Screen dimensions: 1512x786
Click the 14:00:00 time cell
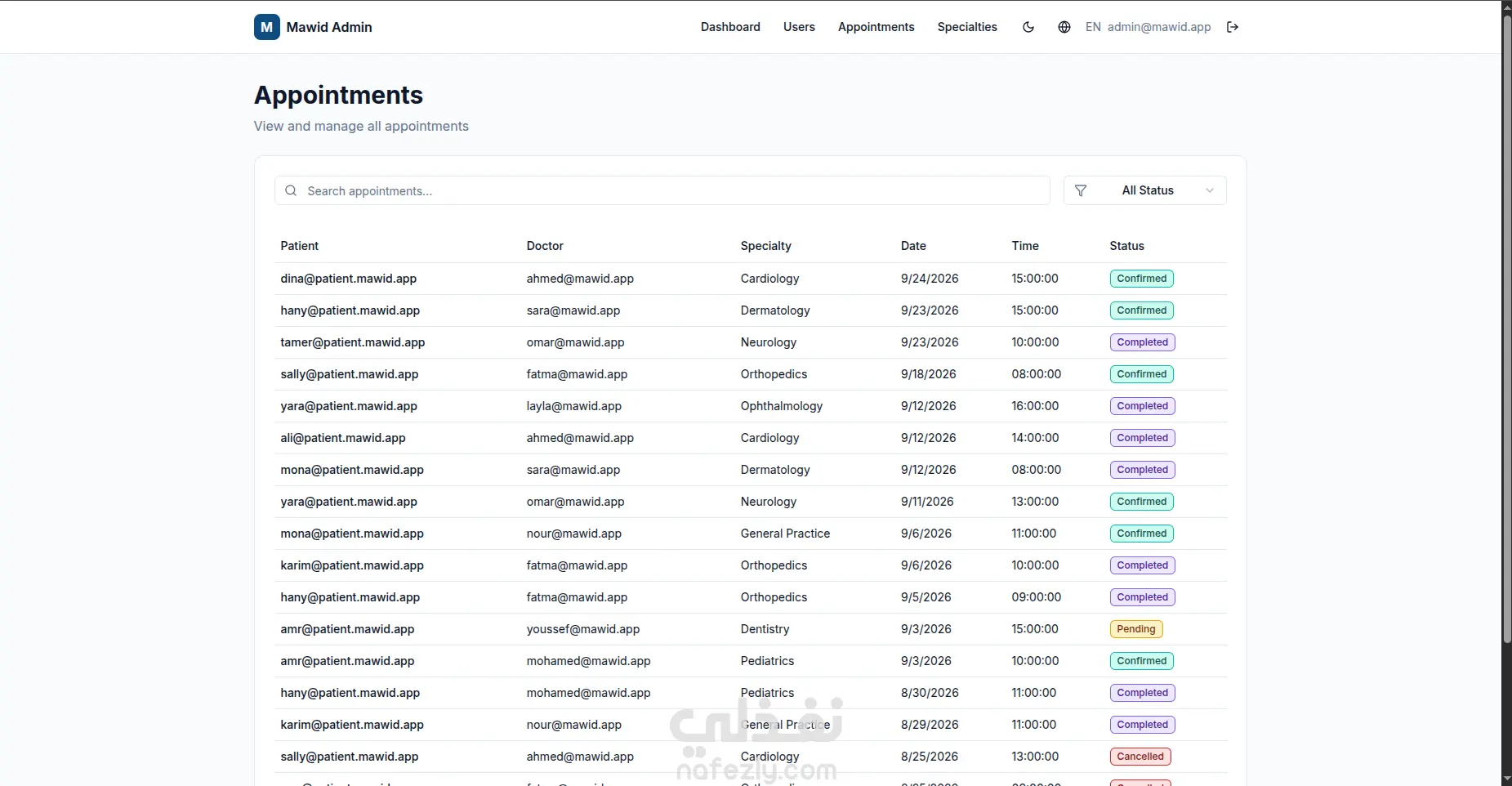pos(1035,438)
